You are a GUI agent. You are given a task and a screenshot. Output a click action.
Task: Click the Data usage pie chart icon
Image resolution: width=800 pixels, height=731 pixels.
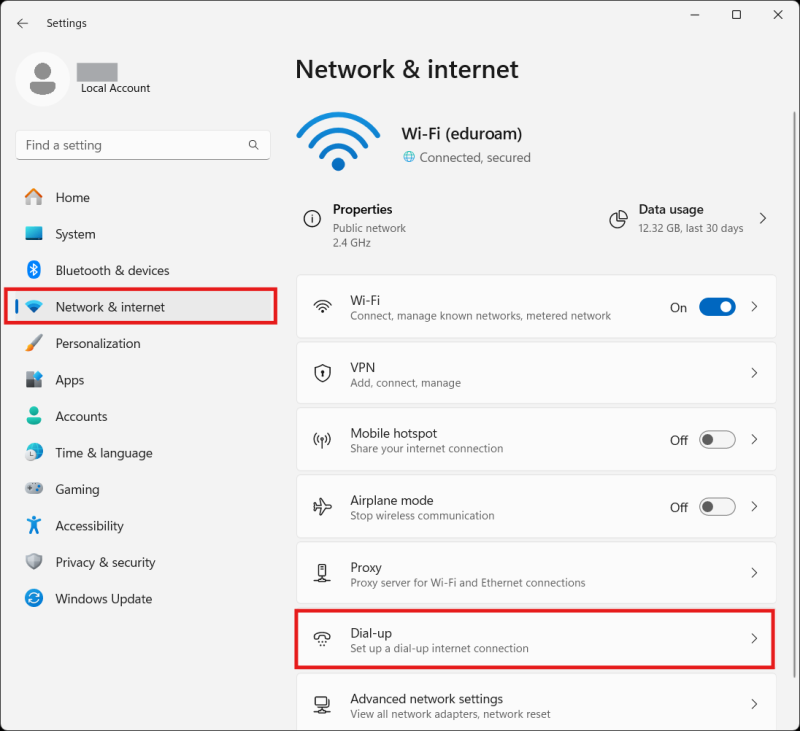(x=618, y=219)
